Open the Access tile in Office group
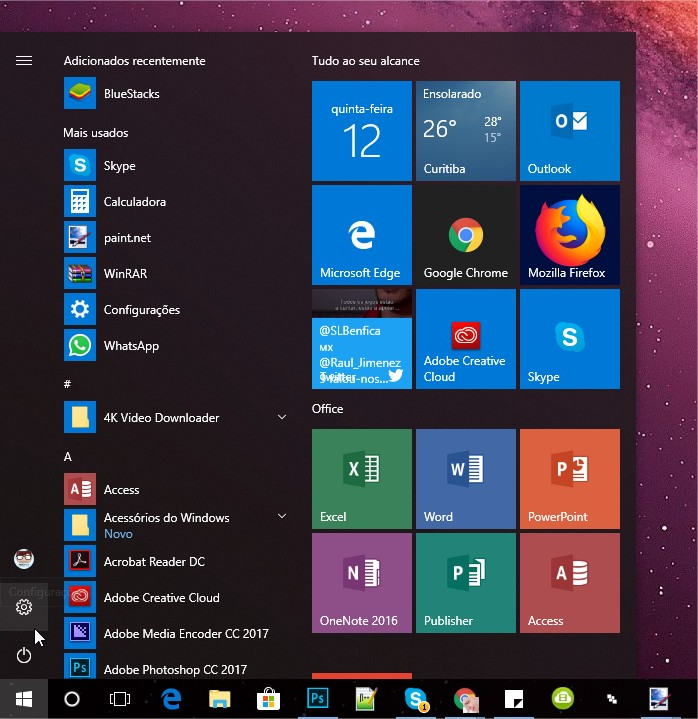The height and width of the screenshot is (719, 698). tap(570, 583)
